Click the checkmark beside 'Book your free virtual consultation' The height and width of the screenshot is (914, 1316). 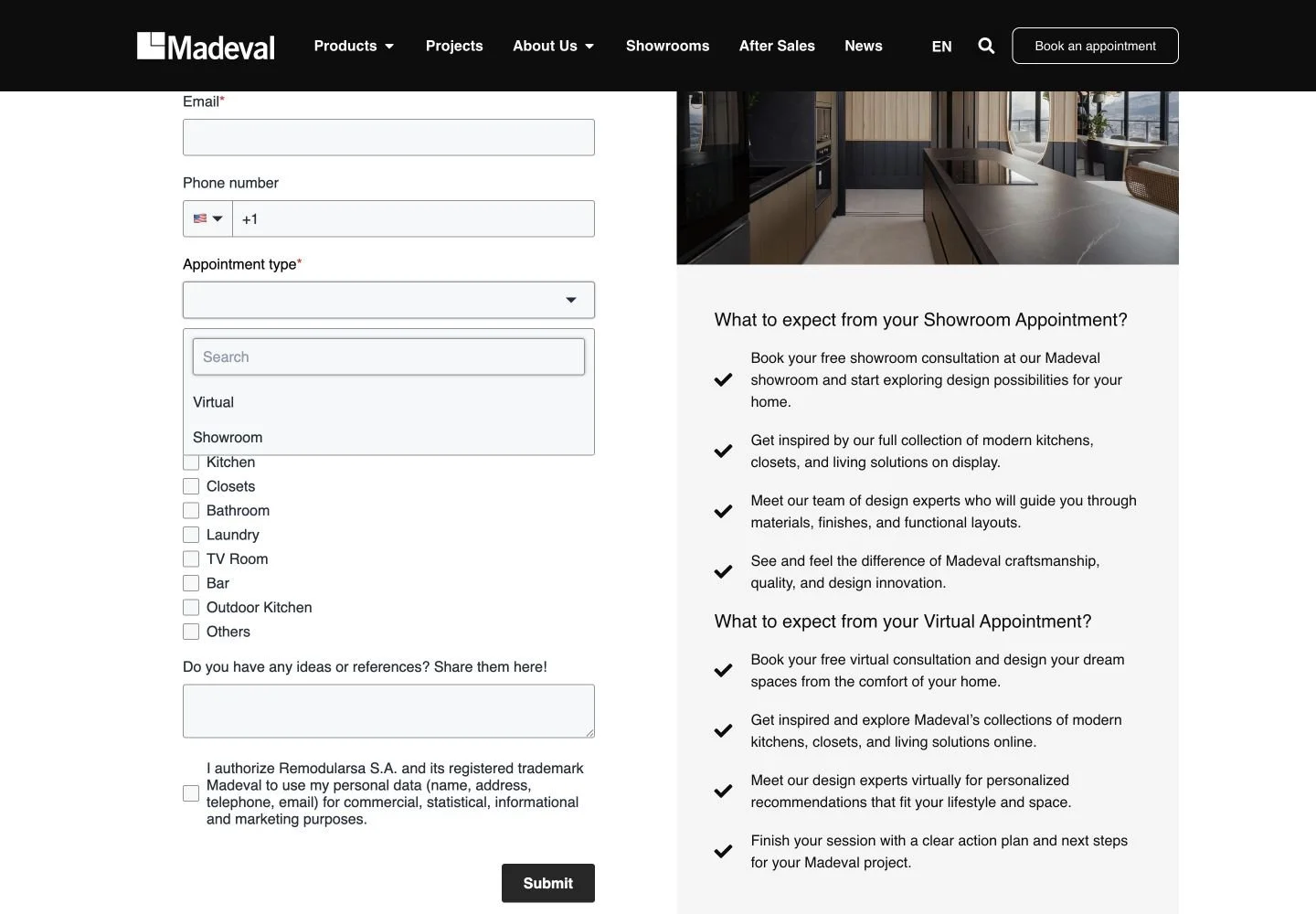point(723,670)
